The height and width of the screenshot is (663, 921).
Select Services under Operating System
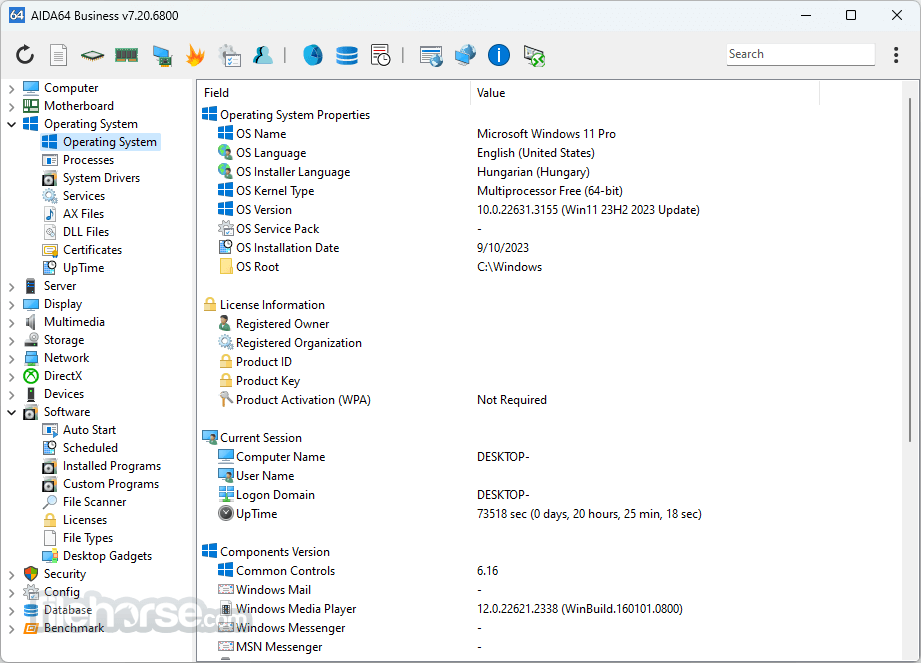(x=83, y=196)
